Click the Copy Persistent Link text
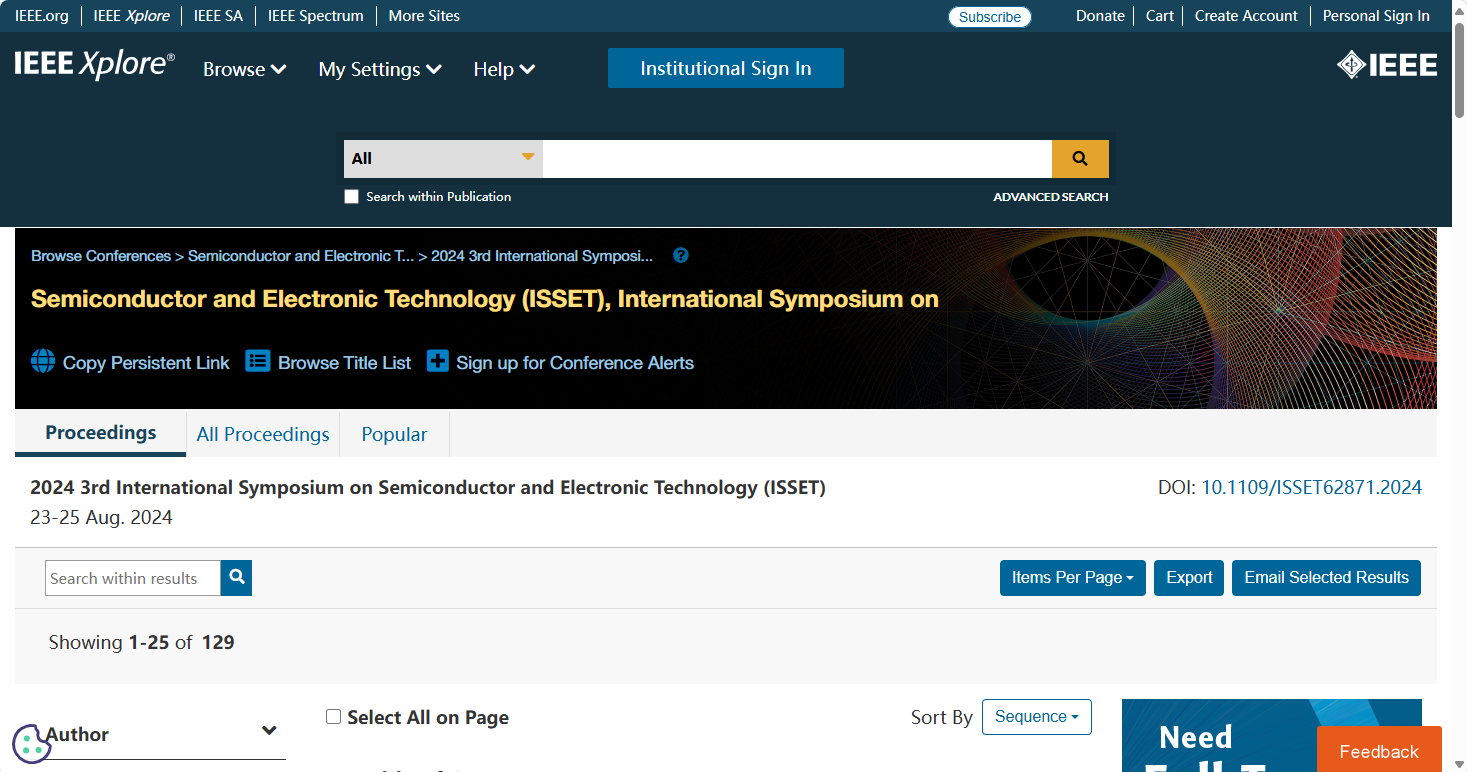1467x772 pixels. pyautogui.click(x=146, y=363)
